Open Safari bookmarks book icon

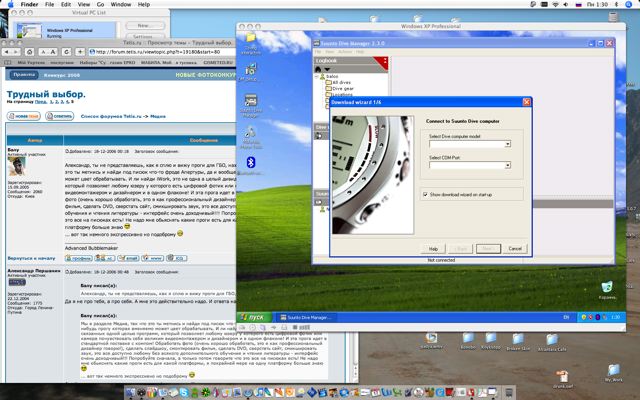(8, 62)
